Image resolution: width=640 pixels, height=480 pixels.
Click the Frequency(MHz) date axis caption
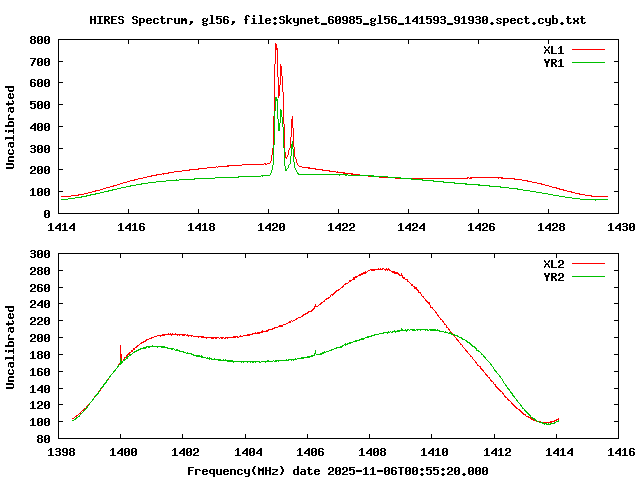click(338, 471)
